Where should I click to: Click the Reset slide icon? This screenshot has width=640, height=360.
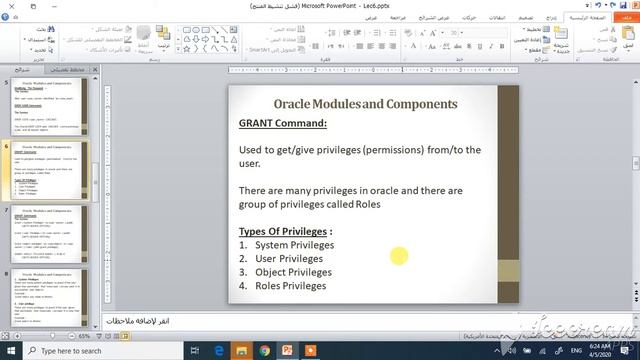point(546,40)
